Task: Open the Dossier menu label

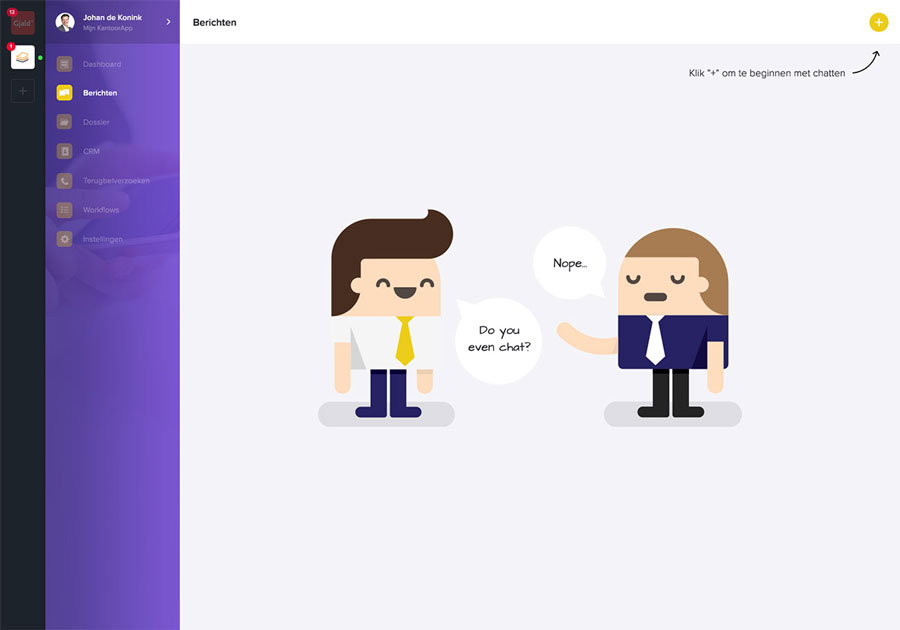Action: pyautogui.click(x=97, y=122)
